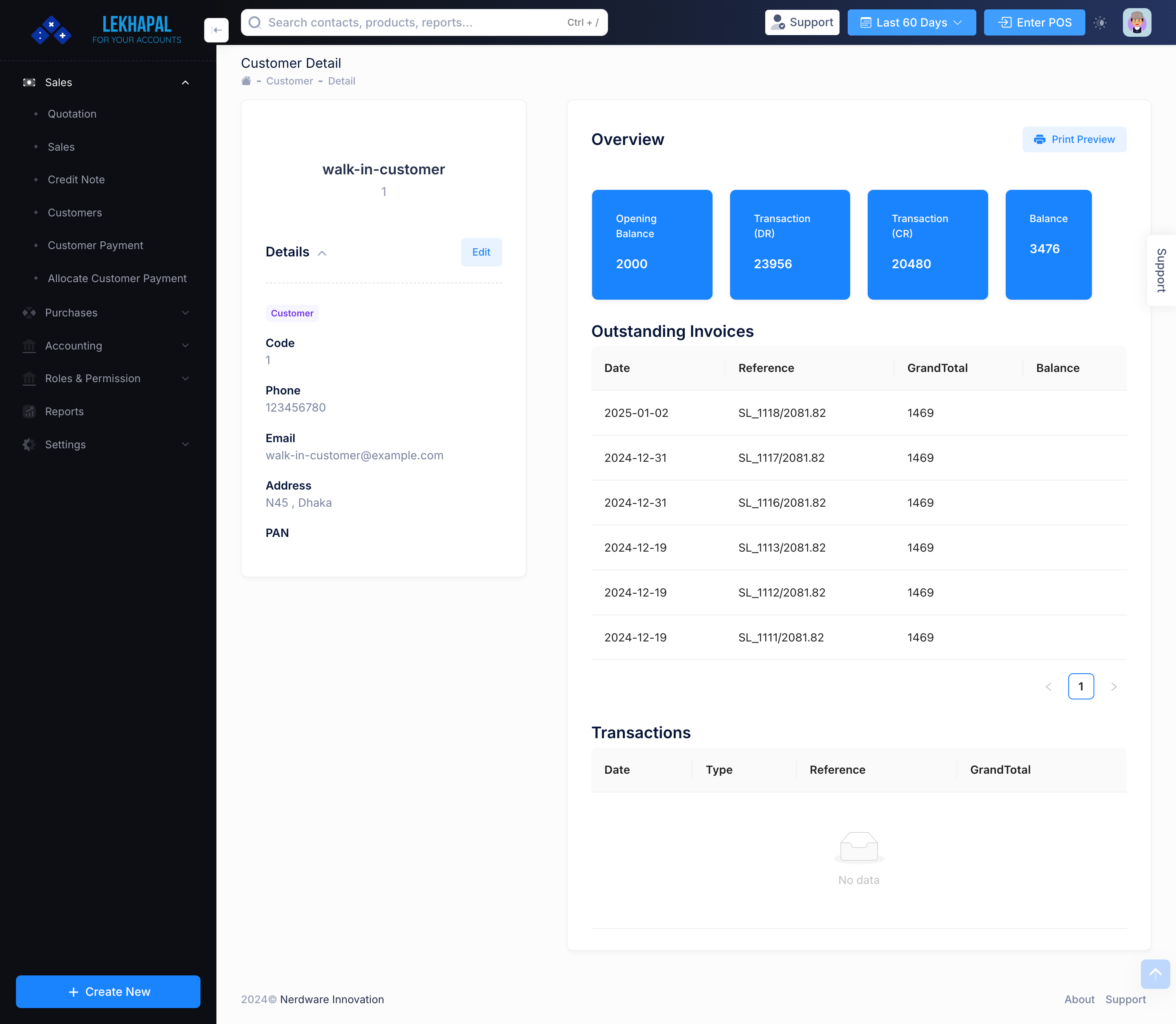Click the scroll-to-top arrow icon
The height and width of the screenshot is (1024, 1176).
pyautogui.click(x=1156, y=974)
